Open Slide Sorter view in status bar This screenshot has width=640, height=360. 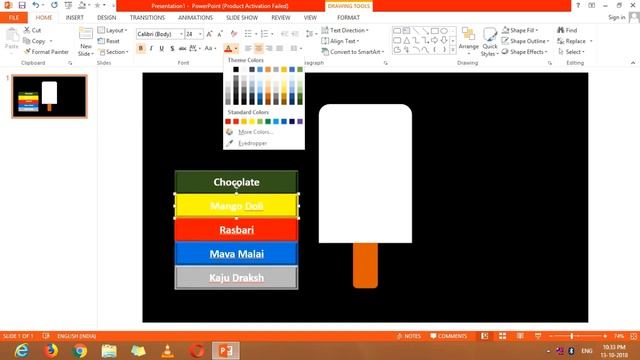502,336
